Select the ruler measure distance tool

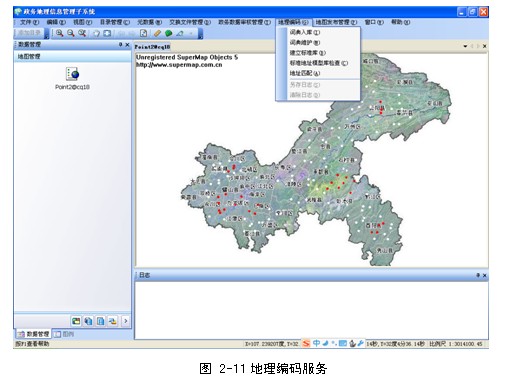157,33
